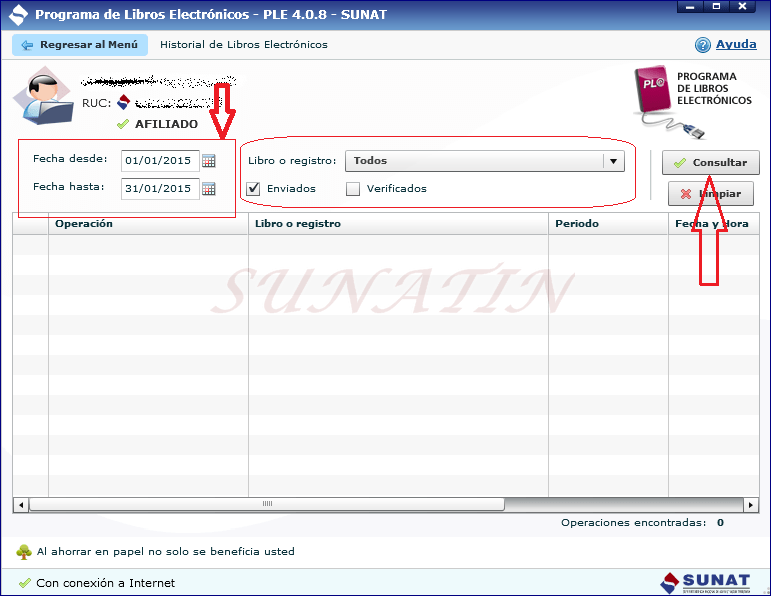This screenshot has width=771, height=596.
Task: Click the SUNAT logo in title bar
Action: pos(17,15)
